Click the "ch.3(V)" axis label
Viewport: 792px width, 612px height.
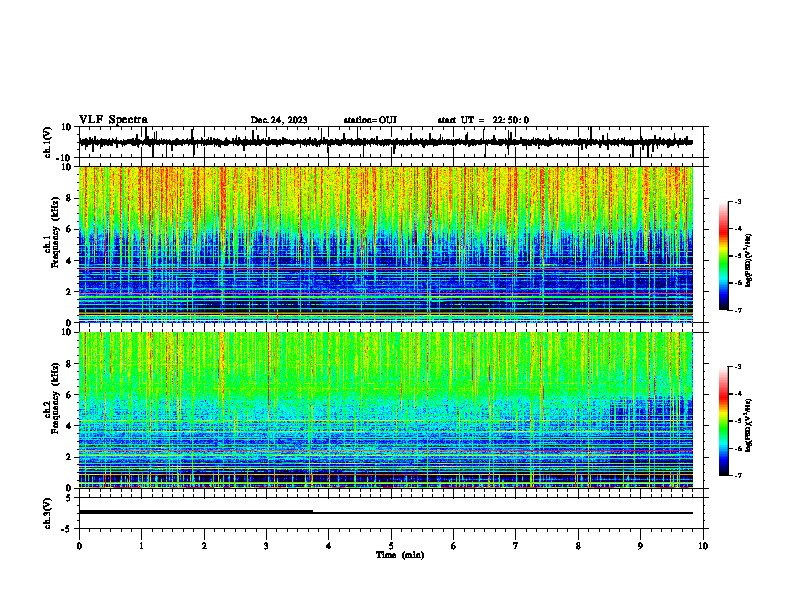(48, 514)
